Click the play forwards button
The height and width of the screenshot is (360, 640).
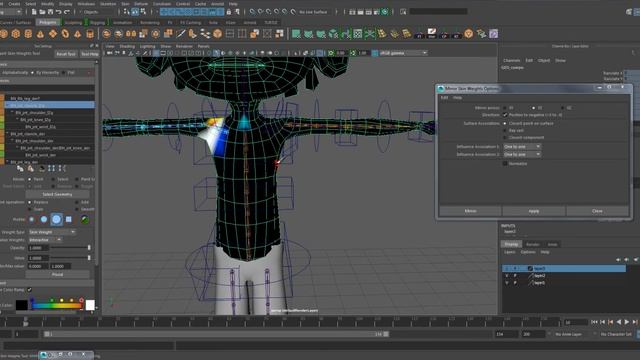tap(627, 322)
